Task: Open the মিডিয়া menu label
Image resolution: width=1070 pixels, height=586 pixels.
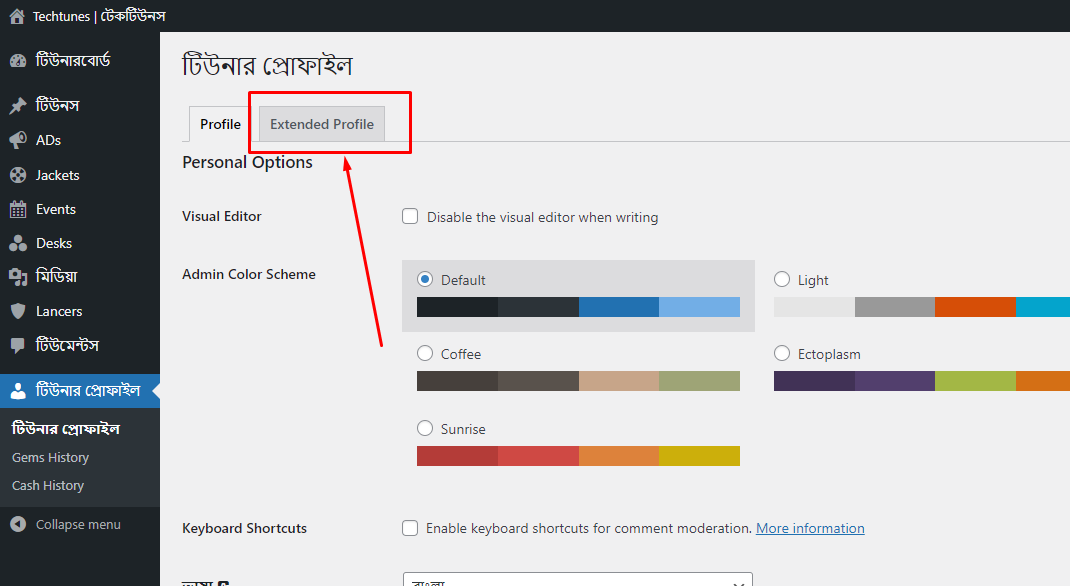Action: pos(57,276)
